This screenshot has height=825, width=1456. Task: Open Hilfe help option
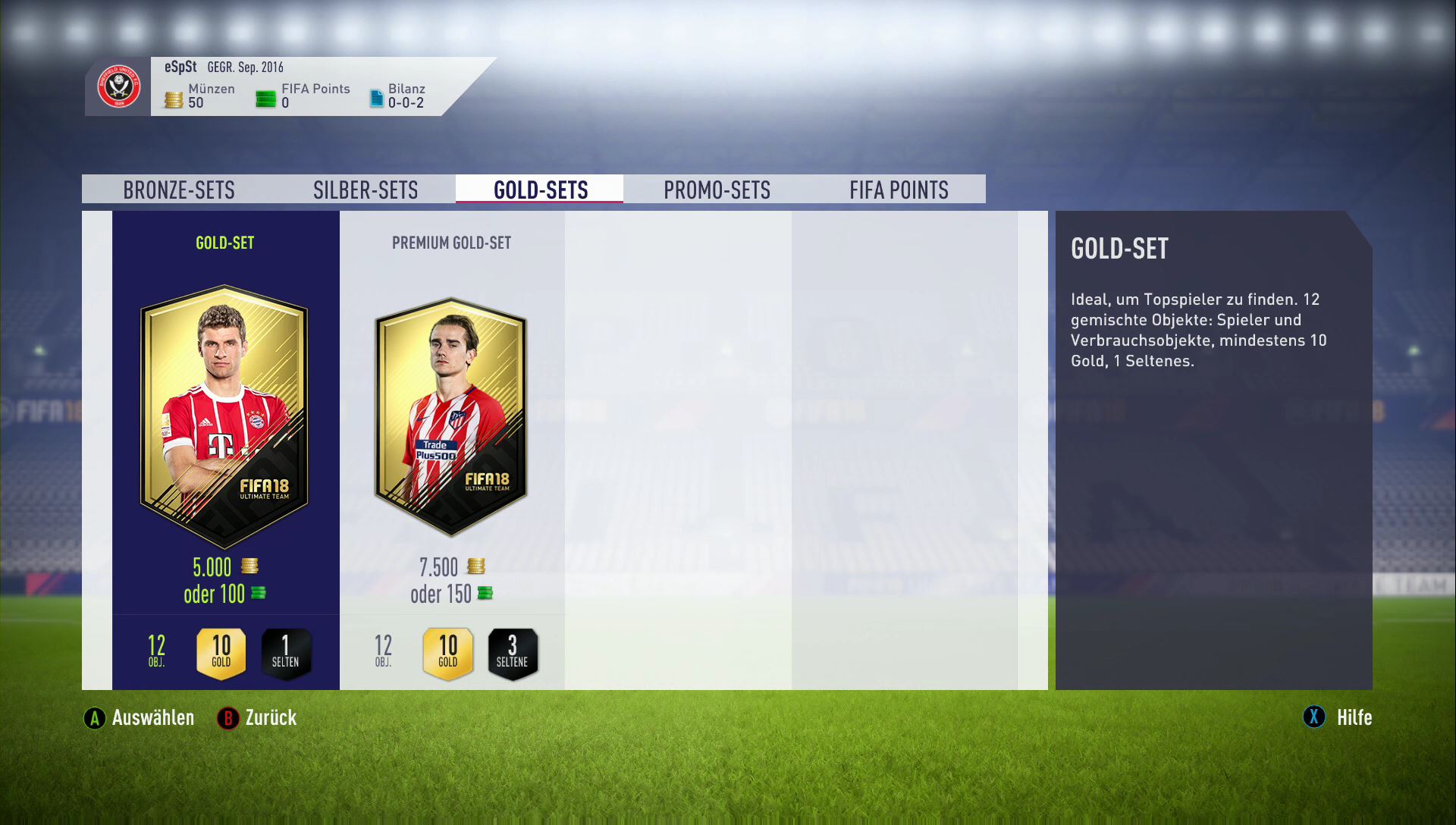[1354, 717]
